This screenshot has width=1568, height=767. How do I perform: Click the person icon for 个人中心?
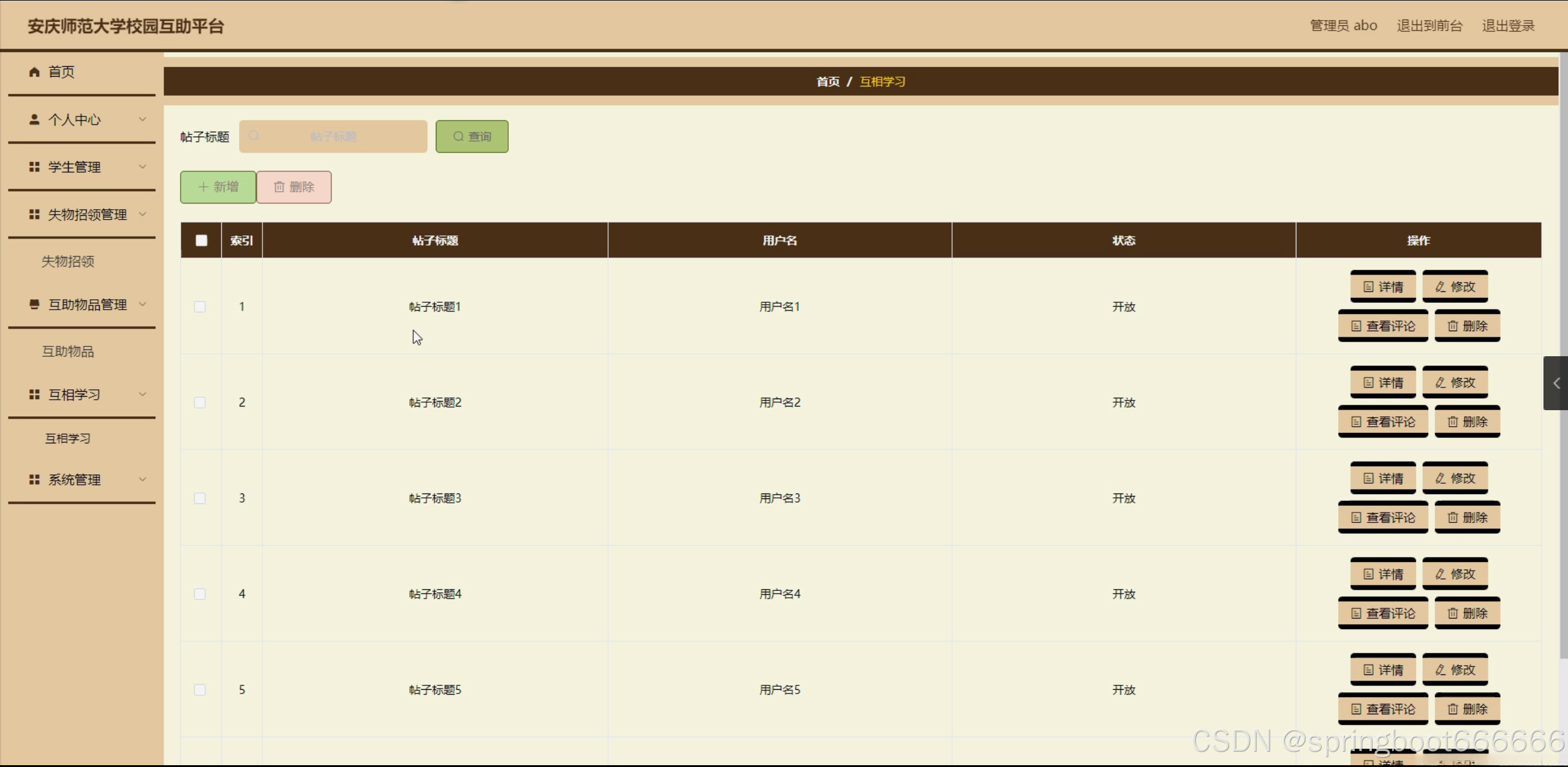point(34,120)
